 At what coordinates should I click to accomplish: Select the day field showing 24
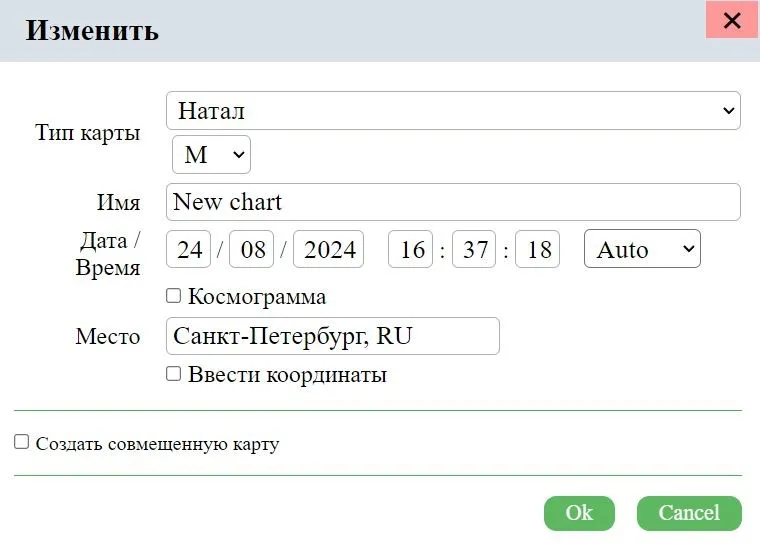(x=189, y=249)
